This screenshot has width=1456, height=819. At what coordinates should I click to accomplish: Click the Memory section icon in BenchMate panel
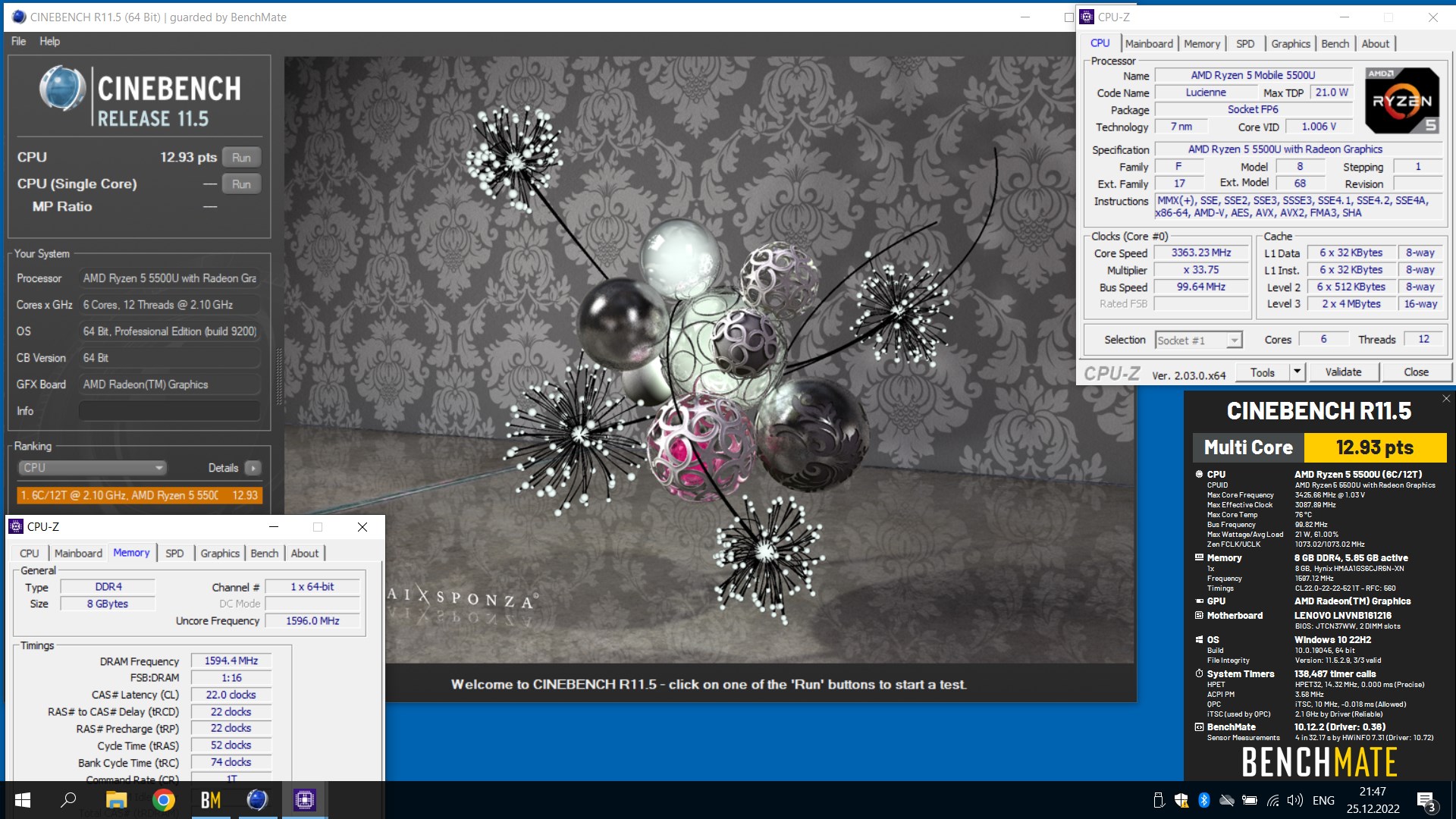point(1199,557)
